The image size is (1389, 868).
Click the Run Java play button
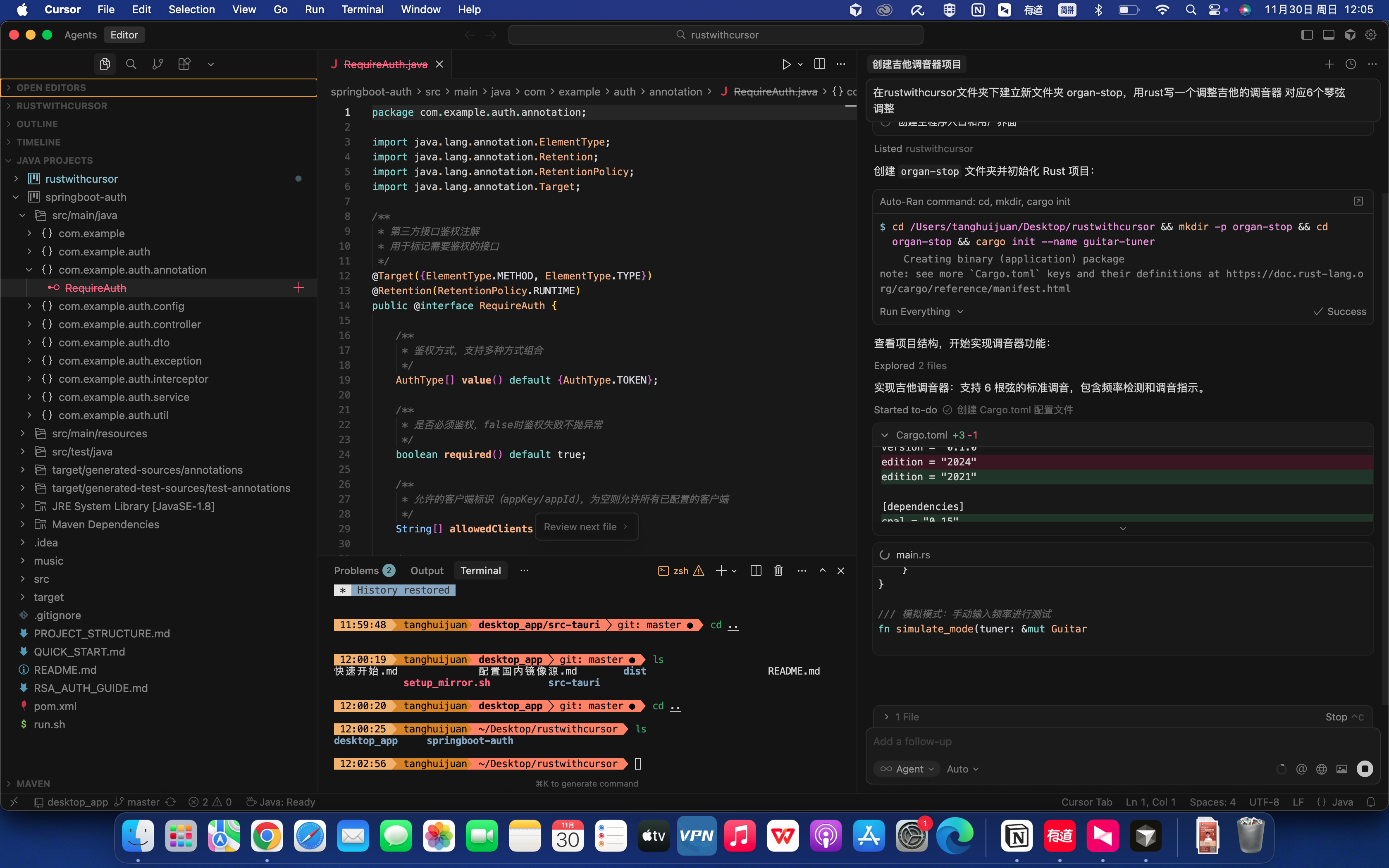[x=786, y=64]
